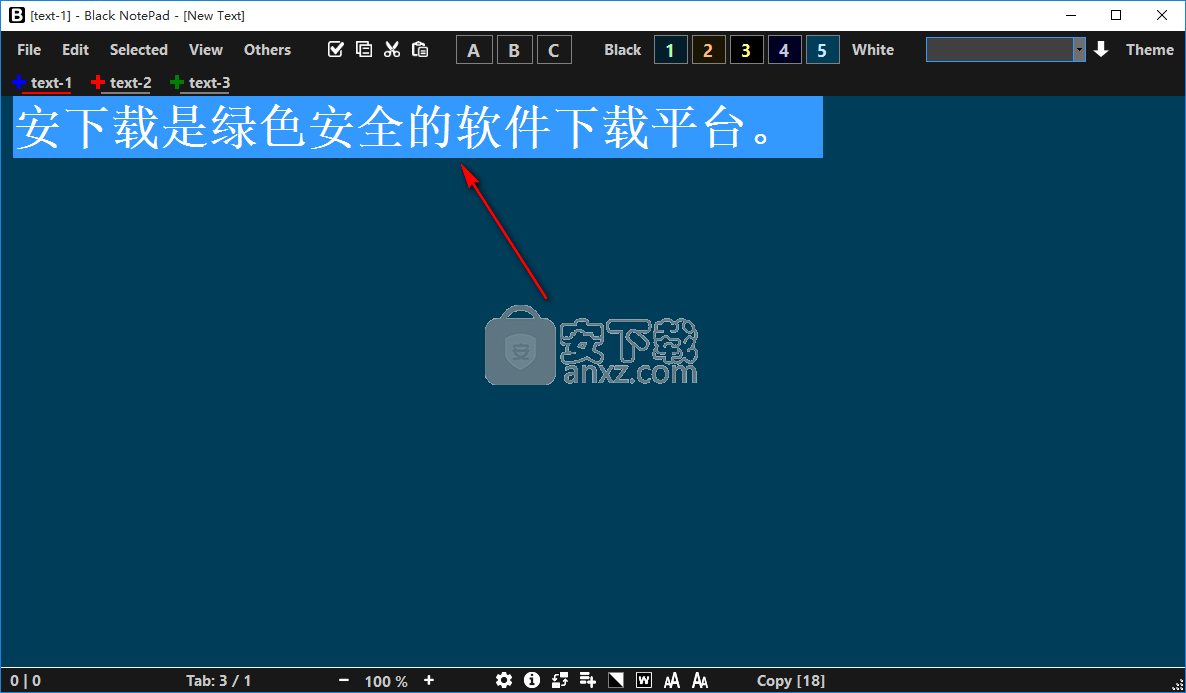Click the scissors cut icon

pos(392,49)
